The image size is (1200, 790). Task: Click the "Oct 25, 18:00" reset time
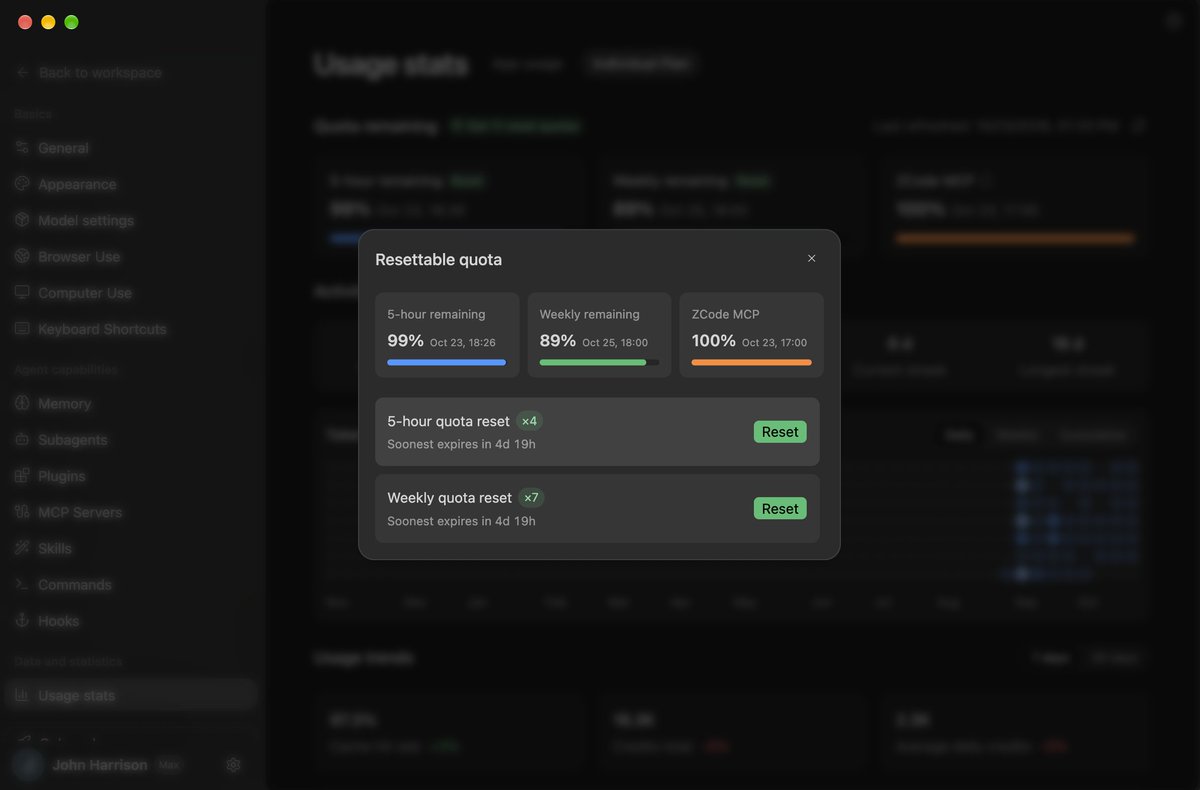coord(615,343)
